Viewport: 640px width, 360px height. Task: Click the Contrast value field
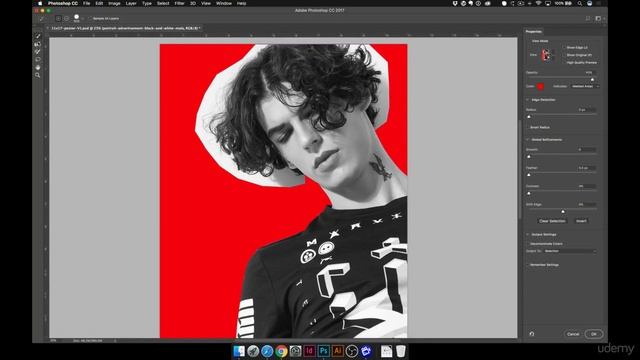(x=587, y=186)
